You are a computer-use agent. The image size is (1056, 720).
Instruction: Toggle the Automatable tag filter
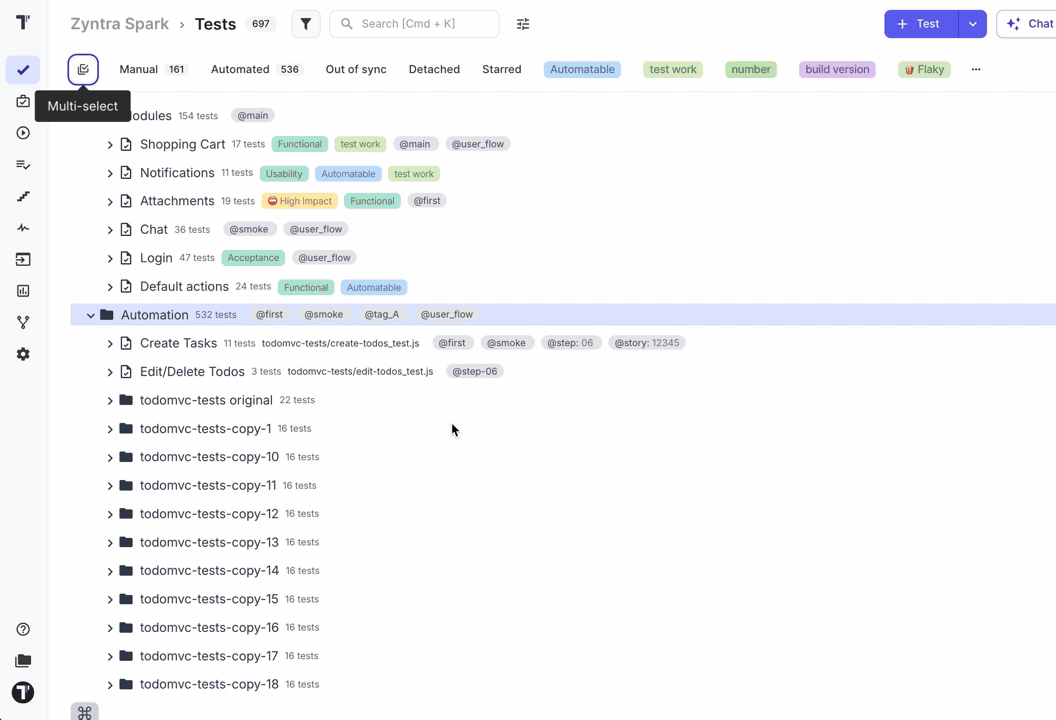tap(582, 69)
